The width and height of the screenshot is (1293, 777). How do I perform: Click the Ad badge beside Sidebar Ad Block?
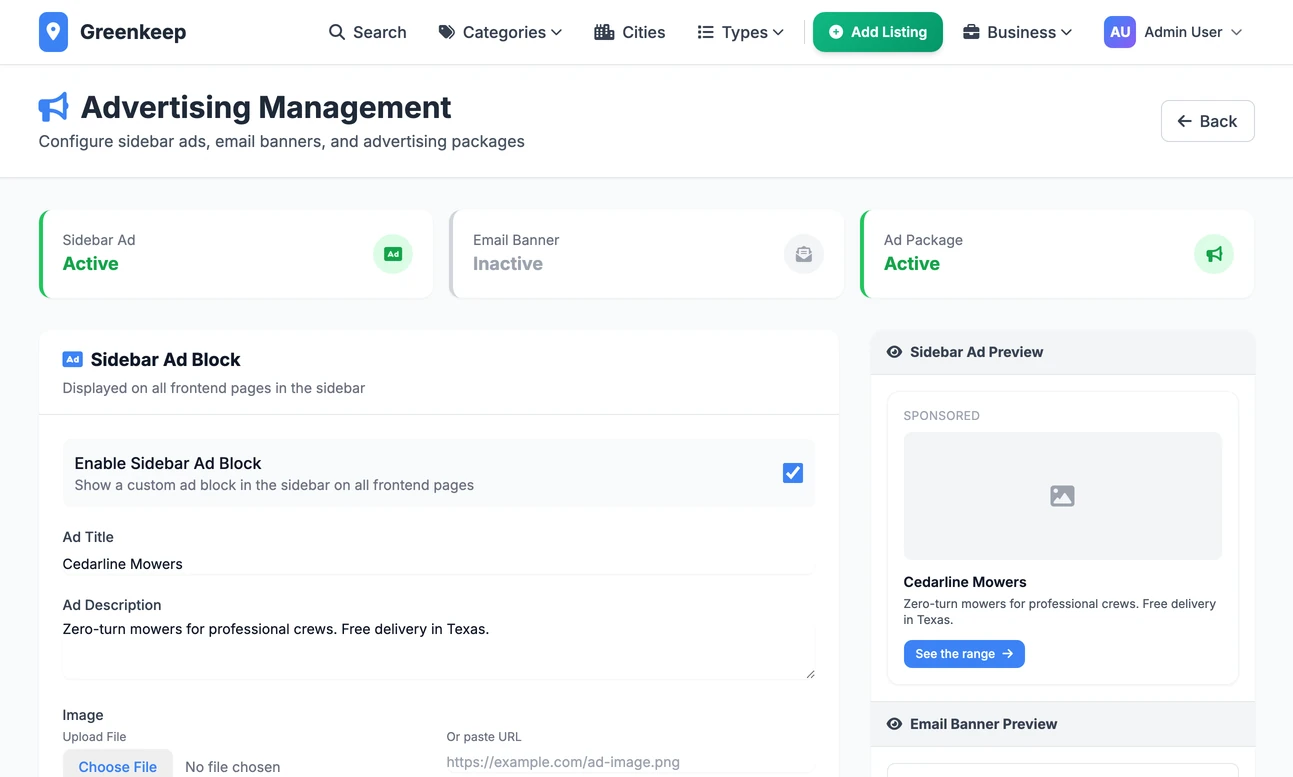[x=72, y=359]
